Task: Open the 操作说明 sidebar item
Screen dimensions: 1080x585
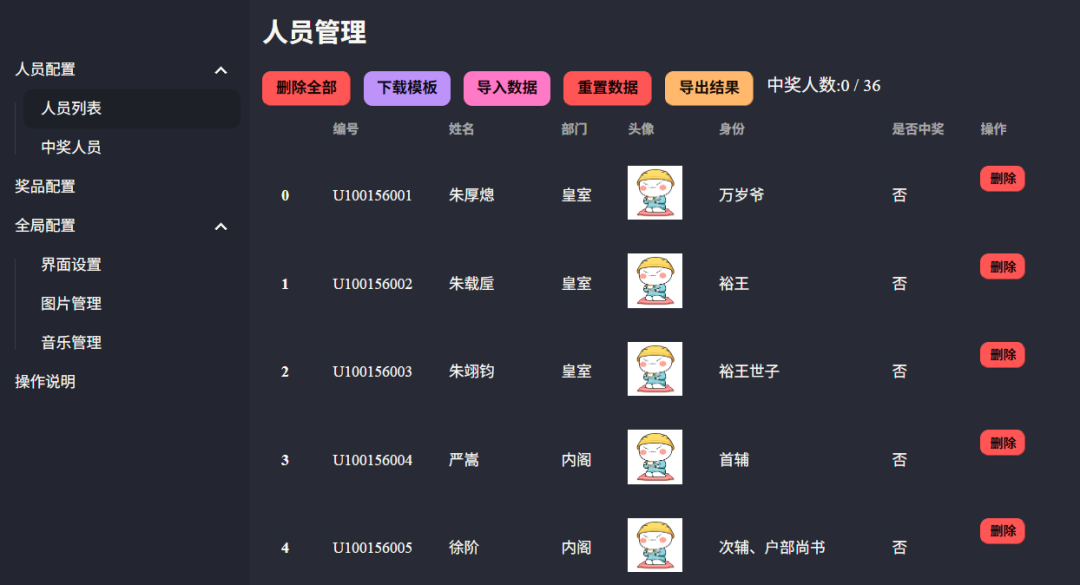Action: [45, 382]
